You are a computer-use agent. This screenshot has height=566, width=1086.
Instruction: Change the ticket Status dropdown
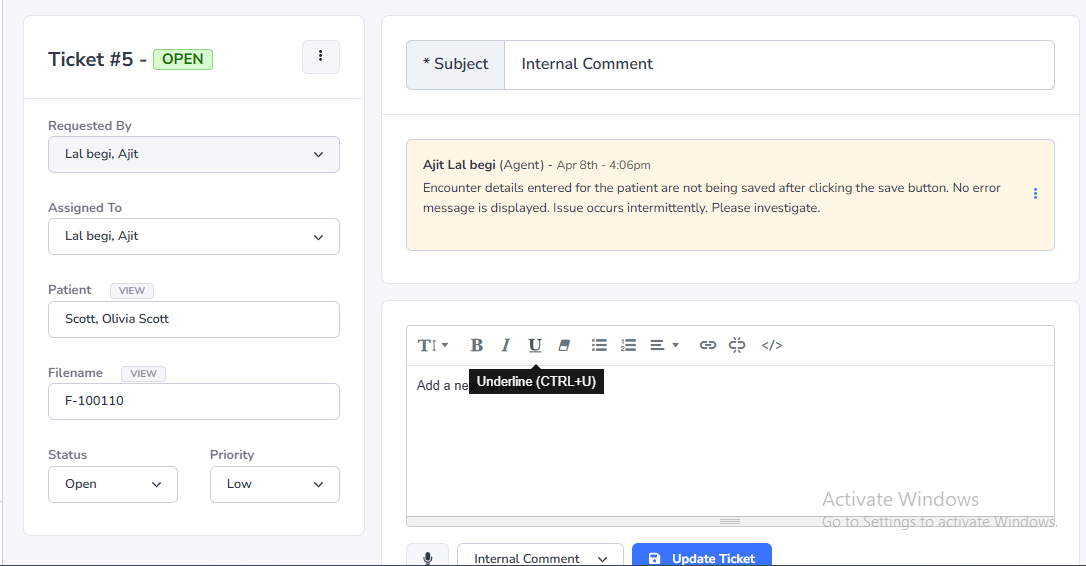pyautogui.click(x=113, y=484)
